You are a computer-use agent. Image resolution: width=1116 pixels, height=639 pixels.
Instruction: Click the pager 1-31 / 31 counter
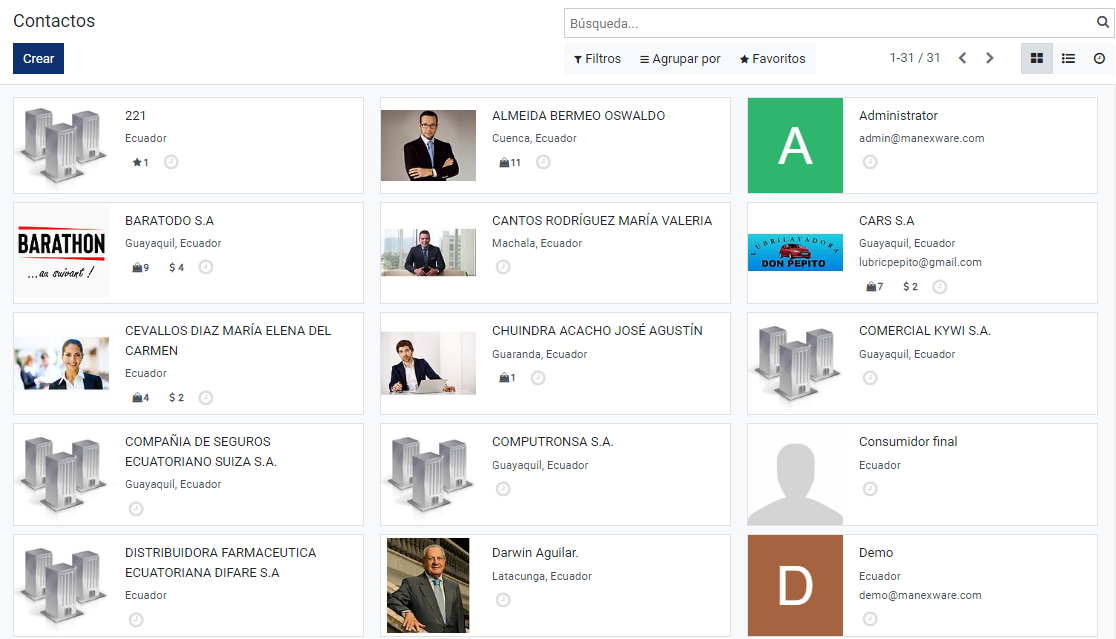pos(915,58)
